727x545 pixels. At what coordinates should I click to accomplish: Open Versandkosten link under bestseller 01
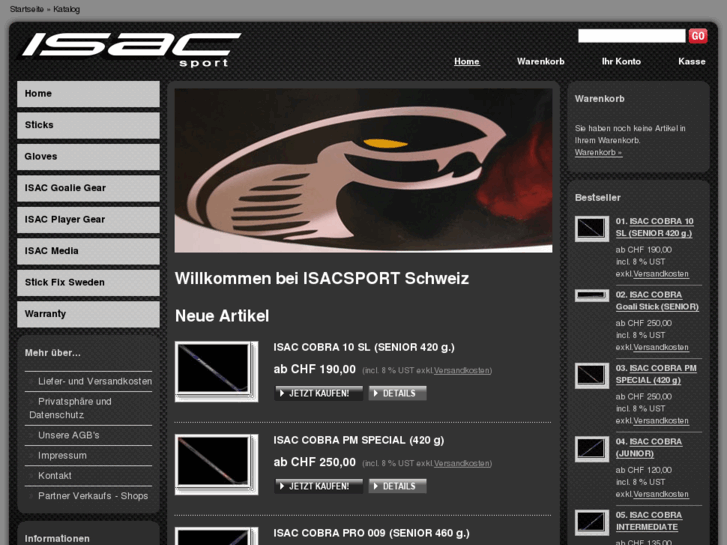661,274
